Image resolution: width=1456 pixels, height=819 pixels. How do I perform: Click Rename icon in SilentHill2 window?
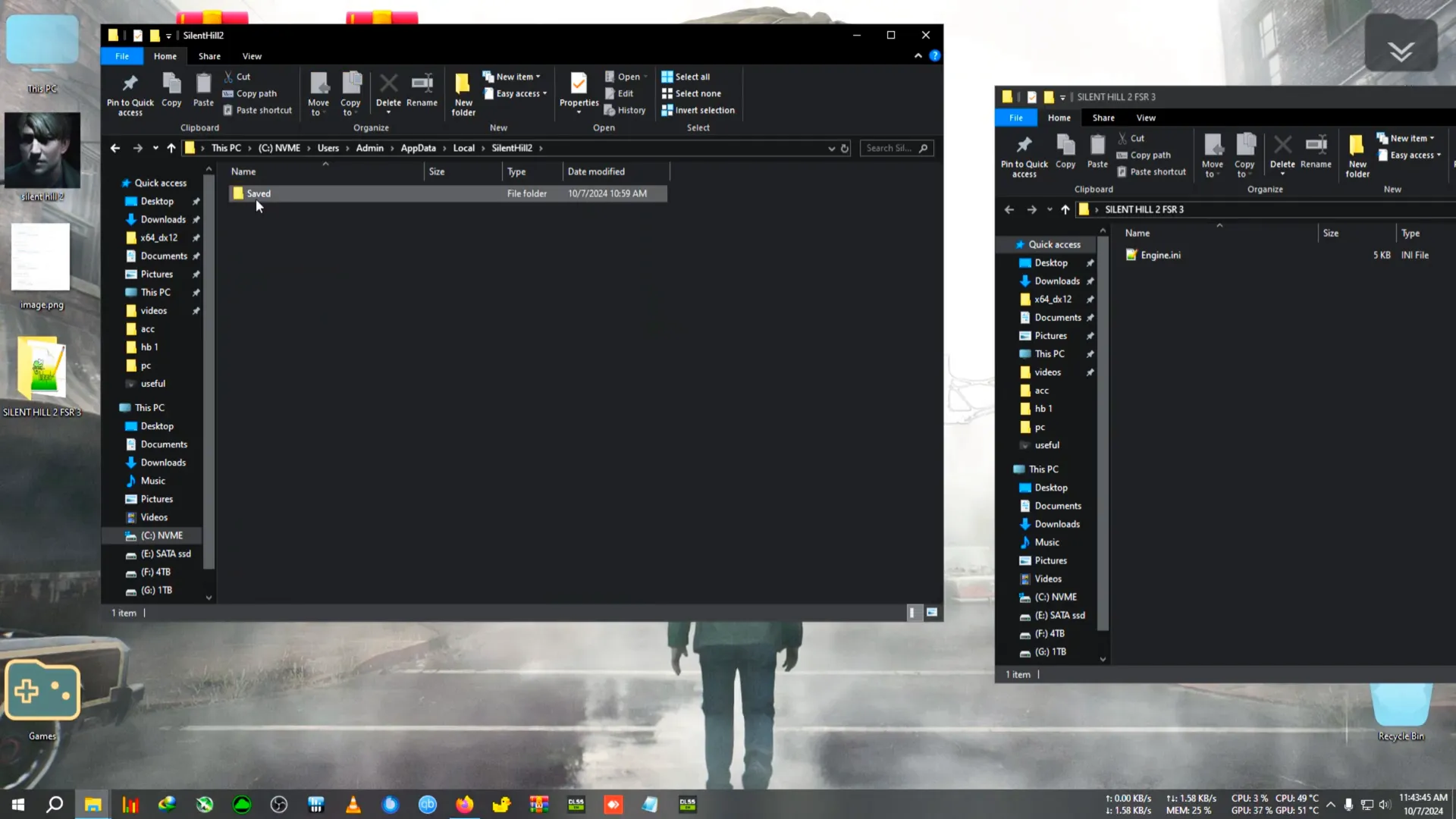[422, 90]
